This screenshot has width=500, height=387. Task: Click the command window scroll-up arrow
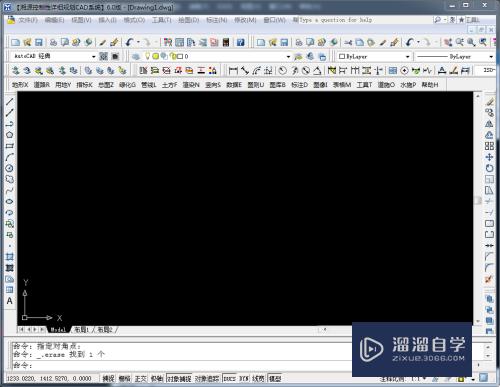[x=487, y=347]
